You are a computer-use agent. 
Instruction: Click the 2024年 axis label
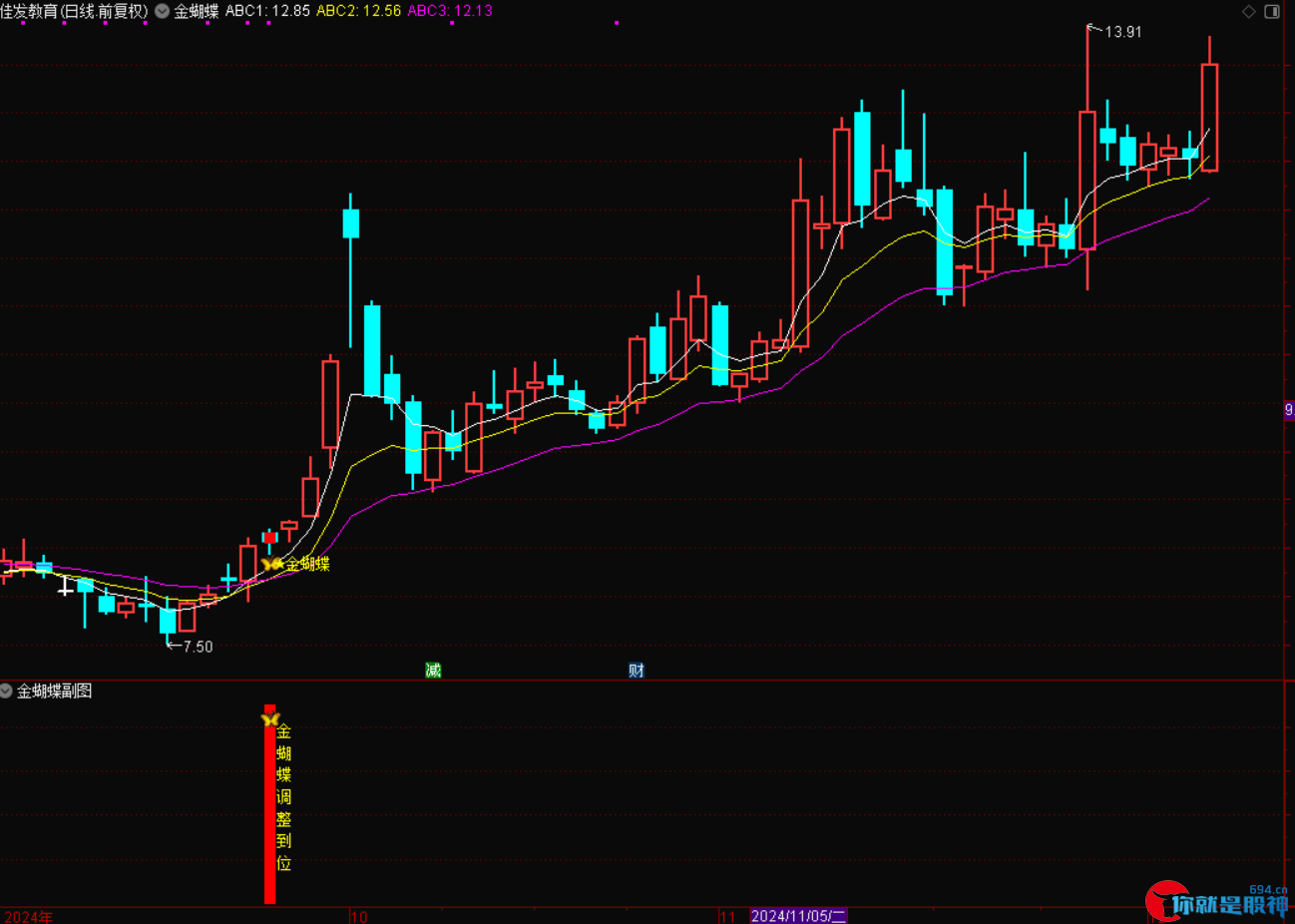tap(29, 916)
